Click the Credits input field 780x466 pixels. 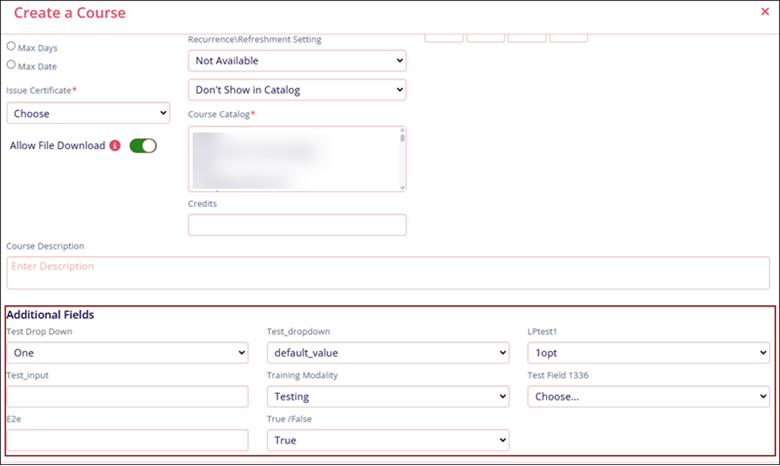coord(297,225)
